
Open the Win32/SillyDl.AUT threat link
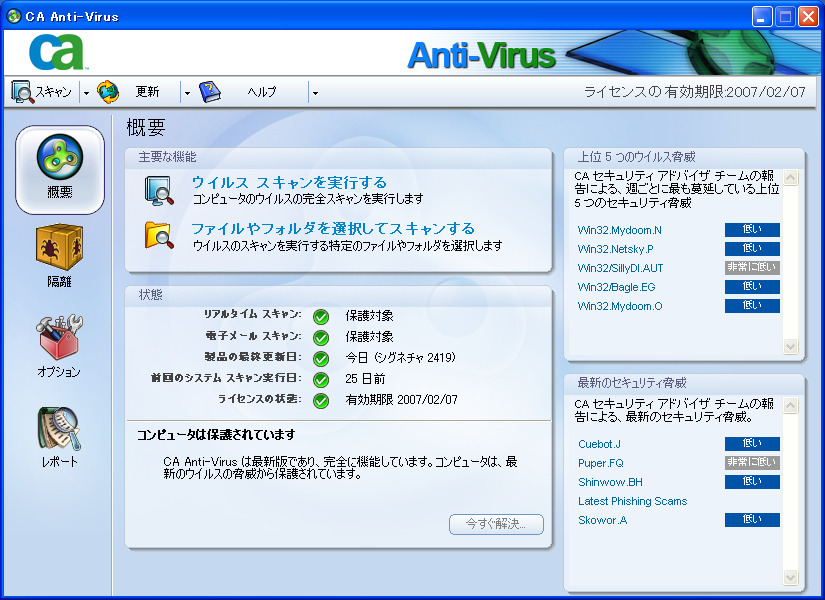coord(620,268)
